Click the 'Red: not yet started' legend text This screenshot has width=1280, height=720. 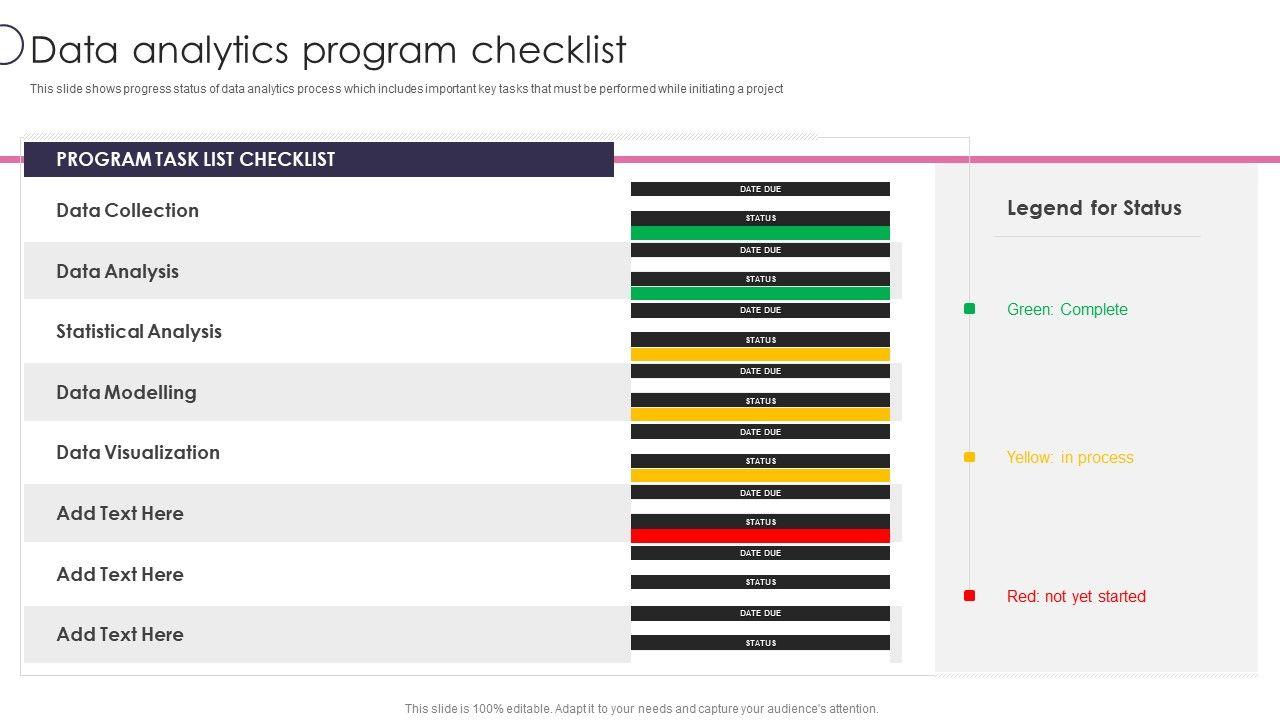(x=1076, y=597)
